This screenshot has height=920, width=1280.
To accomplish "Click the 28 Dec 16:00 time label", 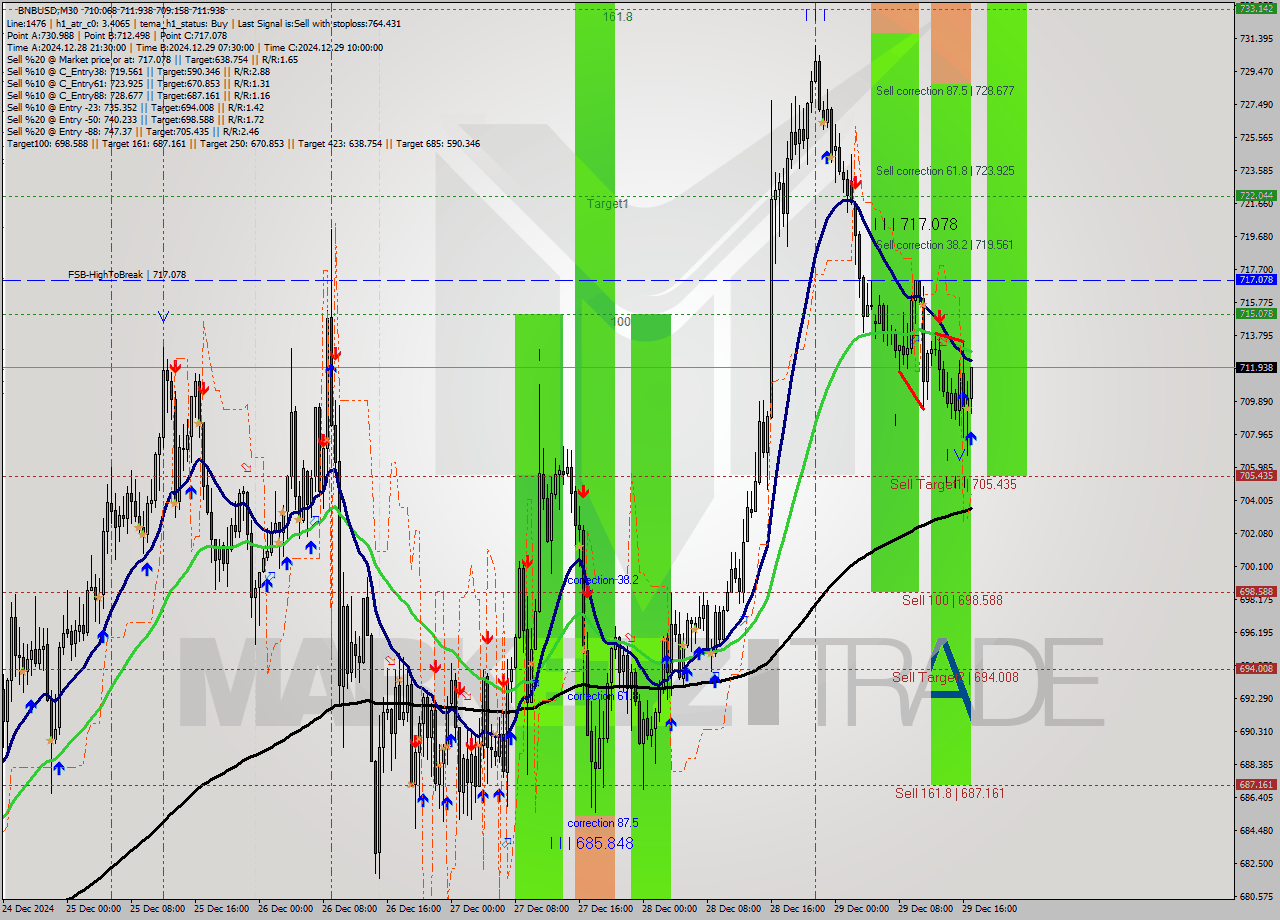I will [797, 909].
